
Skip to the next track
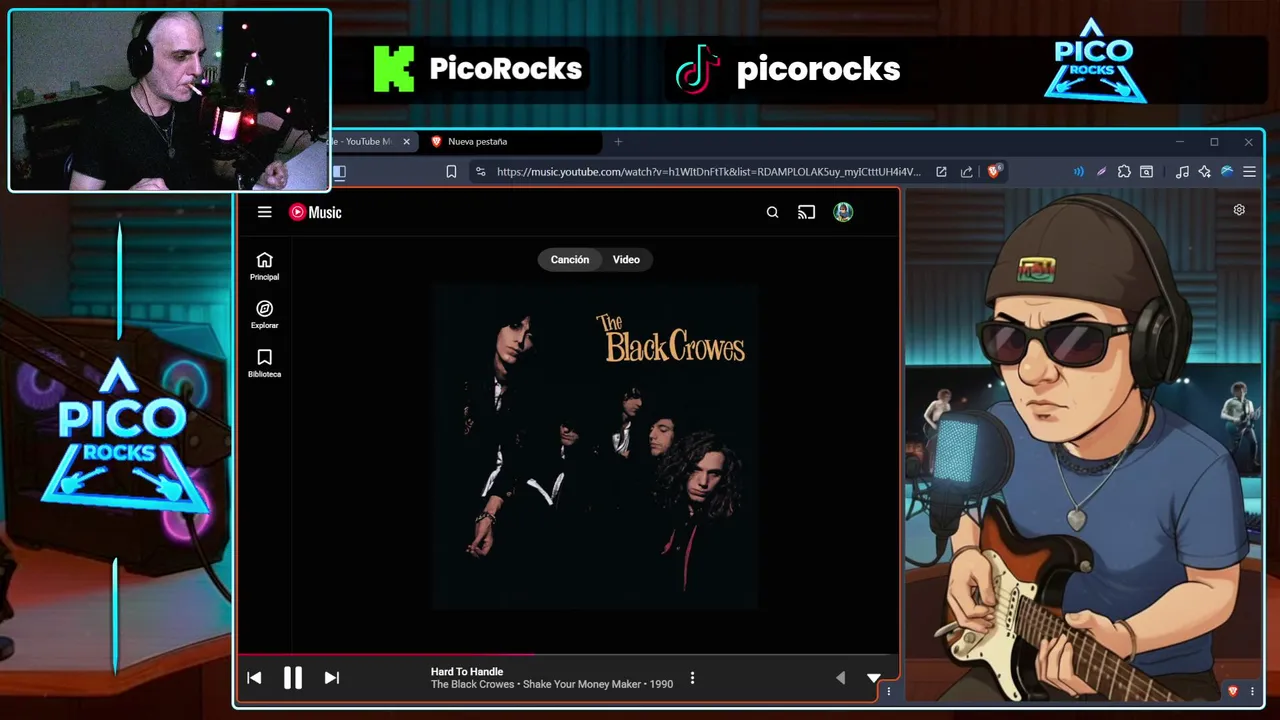[x=331, y=678]
